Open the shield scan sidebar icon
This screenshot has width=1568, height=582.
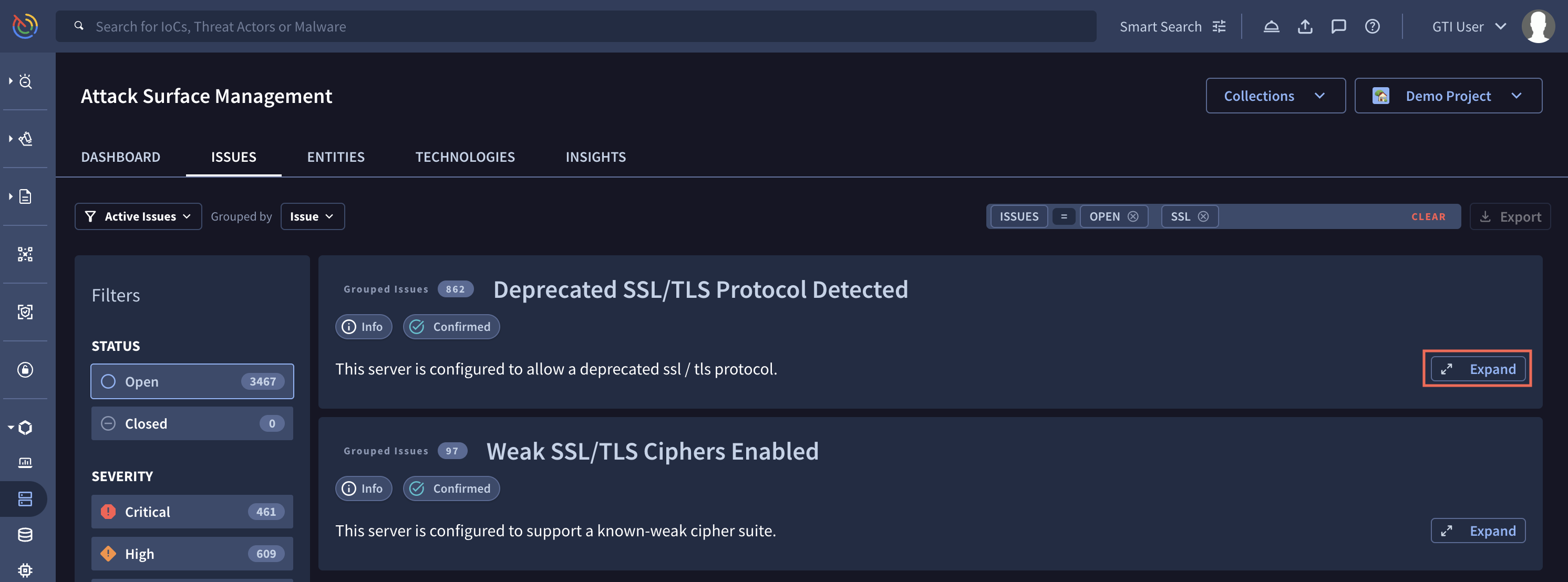[x=25, y=312]
